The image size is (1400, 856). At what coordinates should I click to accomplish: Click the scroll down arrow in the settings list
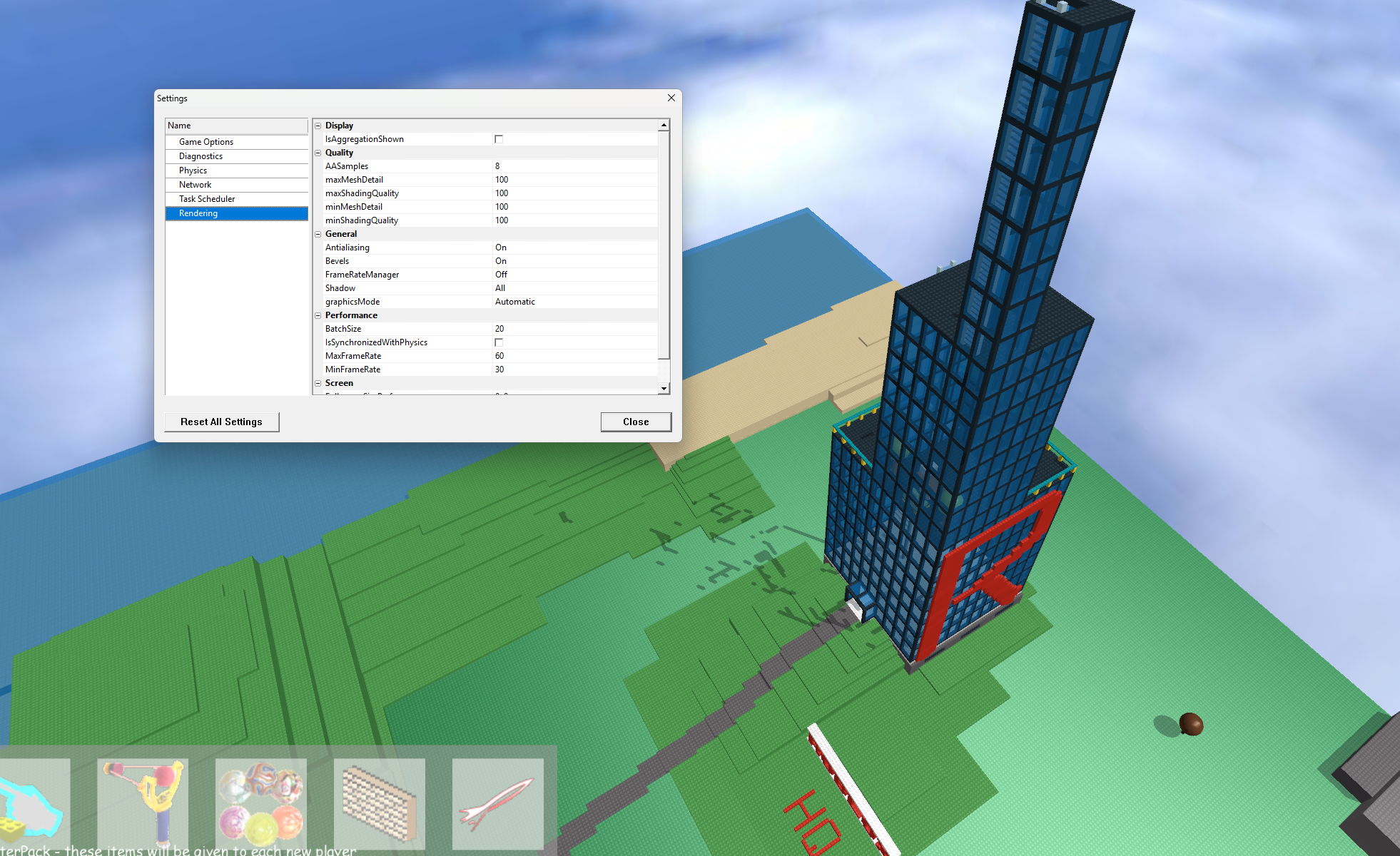pyautogui.click(x=664, y=388)
